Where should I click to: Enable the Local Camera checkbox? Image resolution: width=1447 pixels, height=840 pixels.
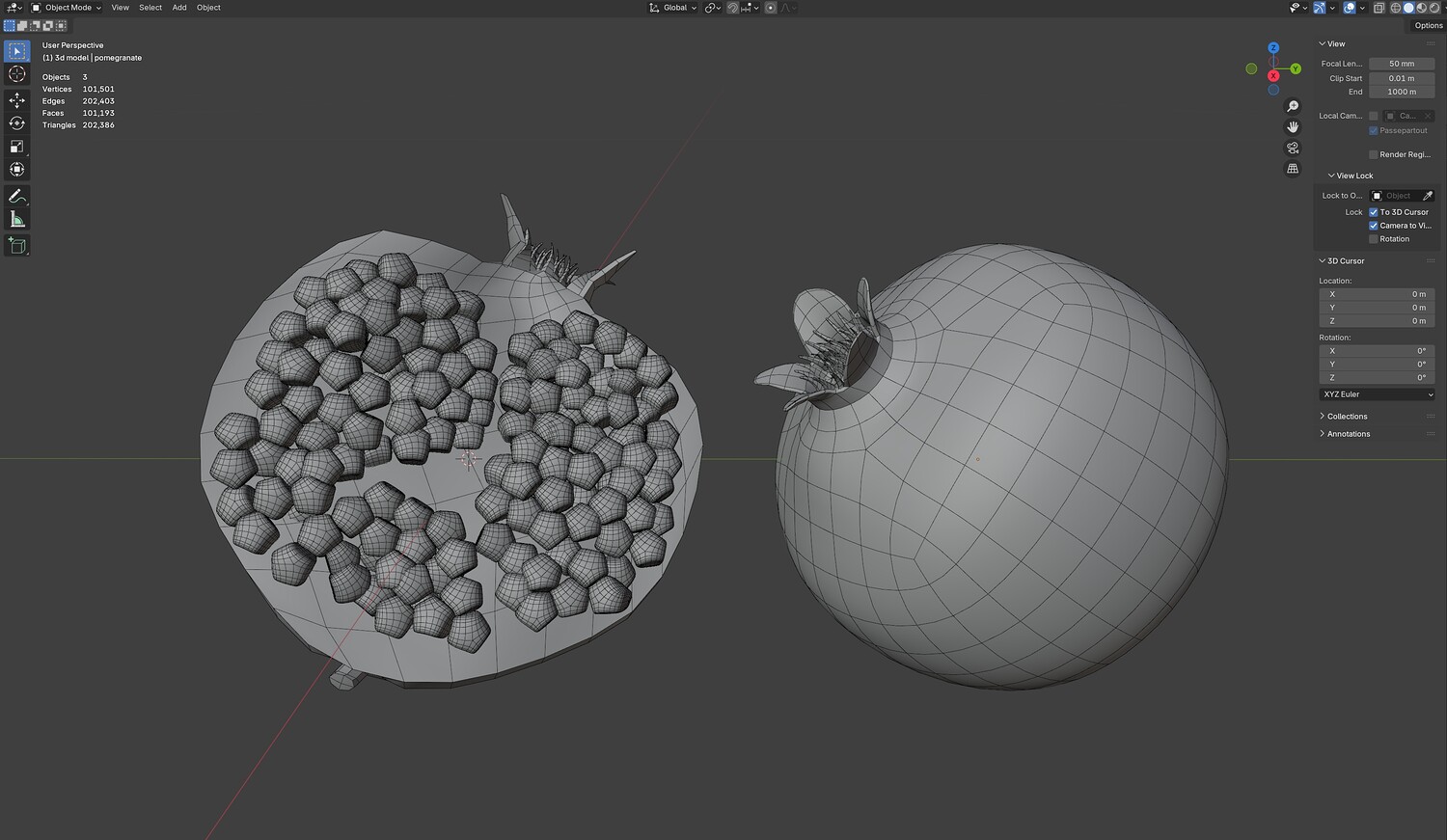pos(1374,116)
